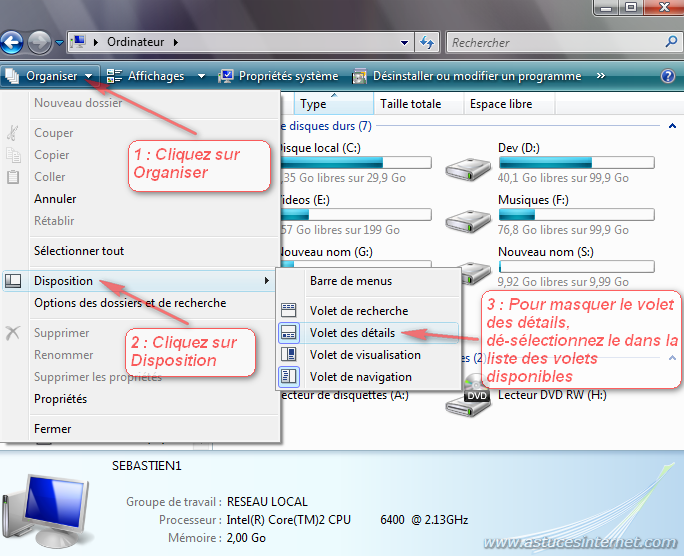Click the Forward navigation arrow
Viewport: 684px width, 556px height.
39,42
